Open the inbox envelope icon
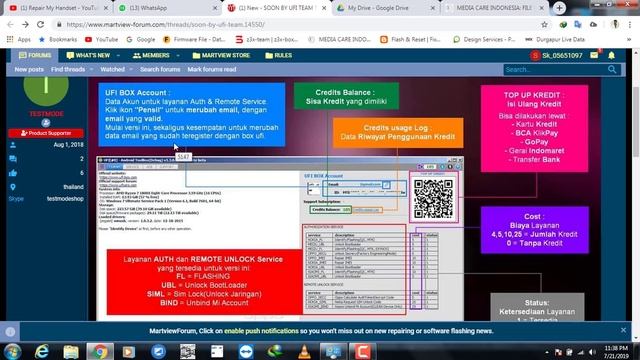The image size is (640, 360). tap(594, 55)
